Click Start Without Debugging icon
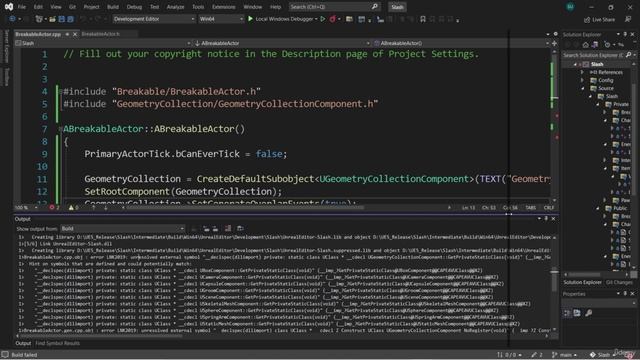640x360 pixels. pos(323,19)
